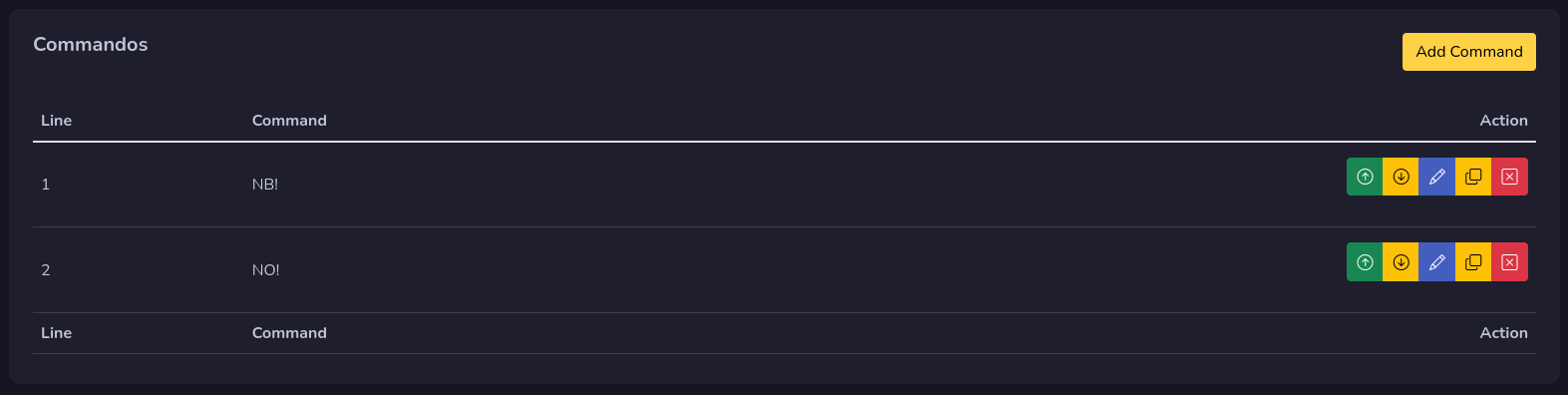Click the bottom Command footer label
This screenshot has width=1568, height=395.
coord(289,333)
